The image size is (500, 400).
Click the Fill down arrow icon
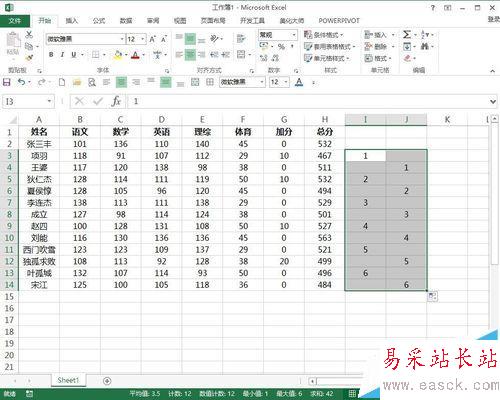[x=407, y=46]
